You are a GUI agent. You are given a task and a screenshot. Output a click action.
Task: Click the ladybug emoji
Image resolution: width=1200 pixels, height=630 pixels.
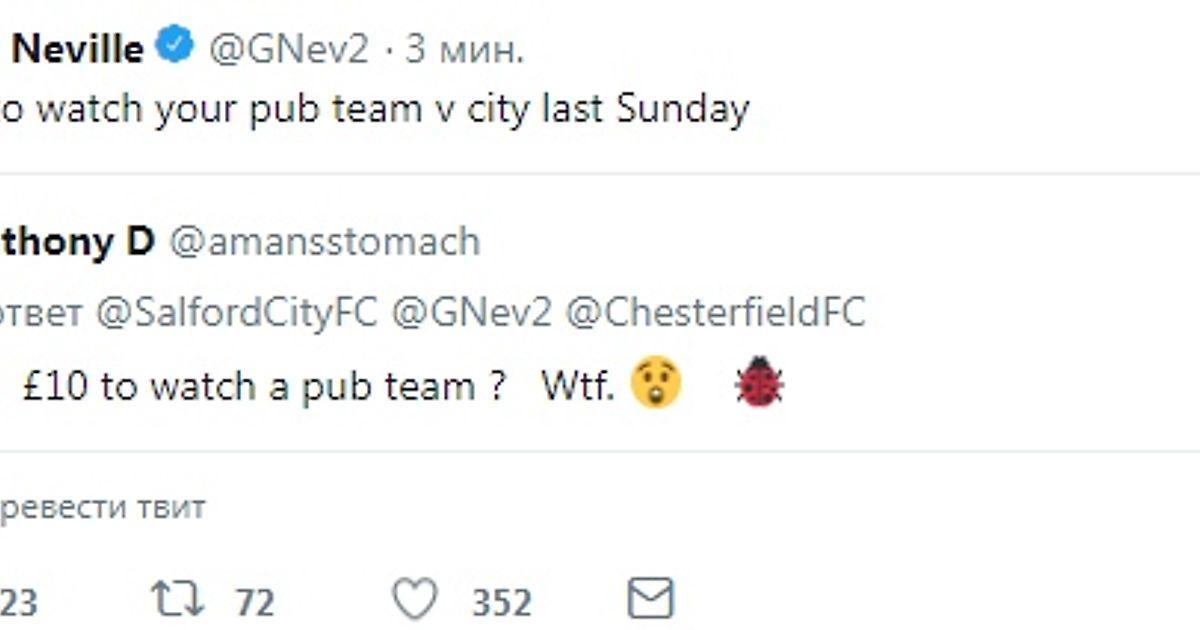click(759, 383)
